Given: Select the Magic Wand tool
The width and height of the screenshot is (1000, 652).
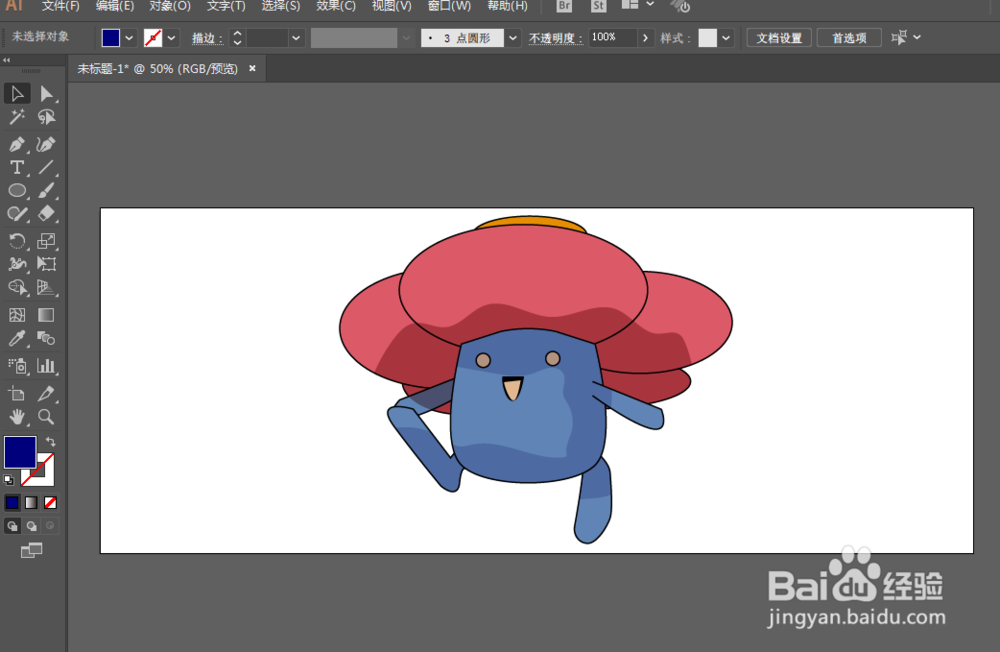Looking at the screenshot, I should pyautogui.click(x=17, y=117).
